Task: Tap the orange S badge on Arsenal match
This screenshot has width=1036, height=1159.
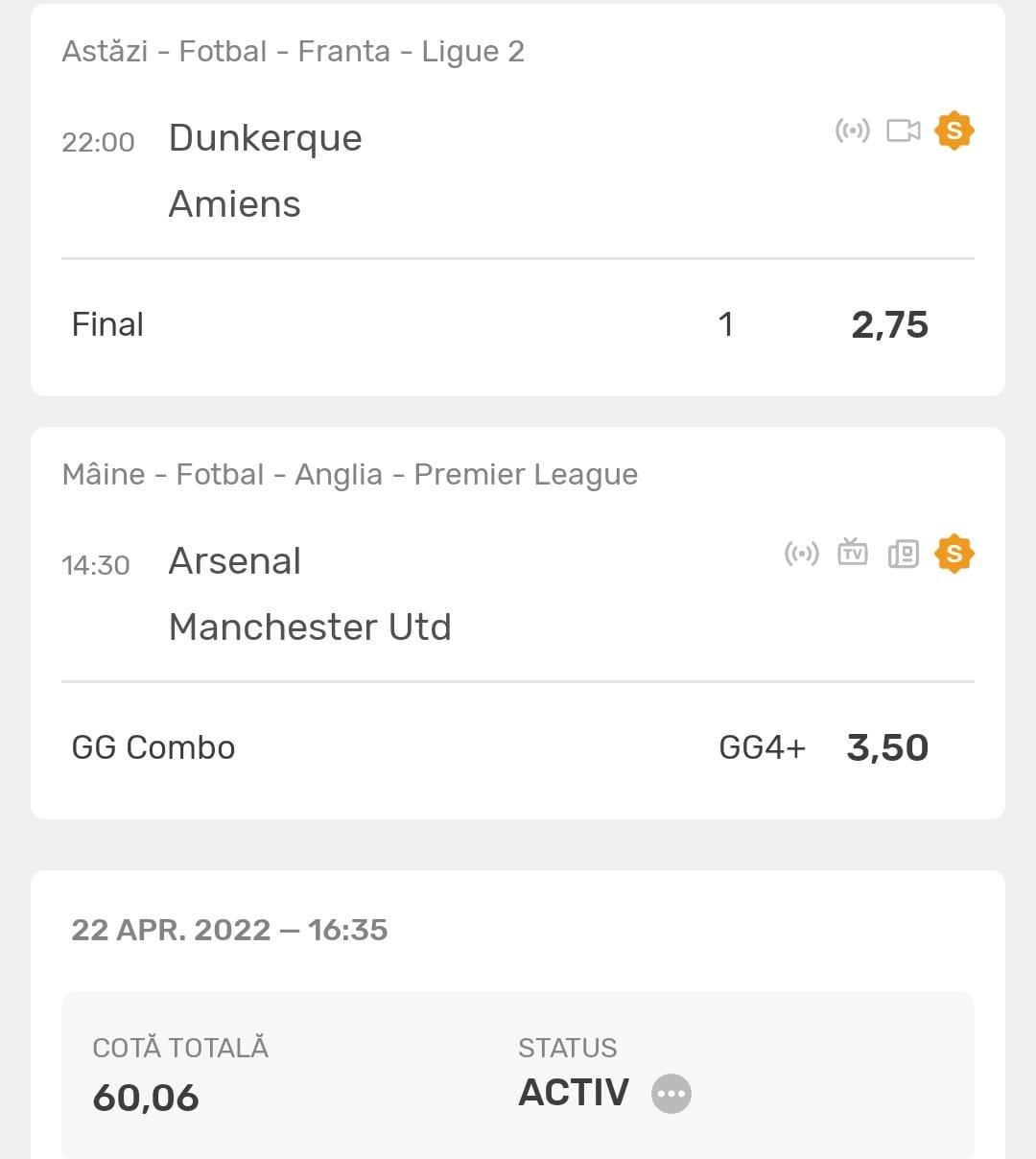Action: pyautogui.click(x=954, y=554)
